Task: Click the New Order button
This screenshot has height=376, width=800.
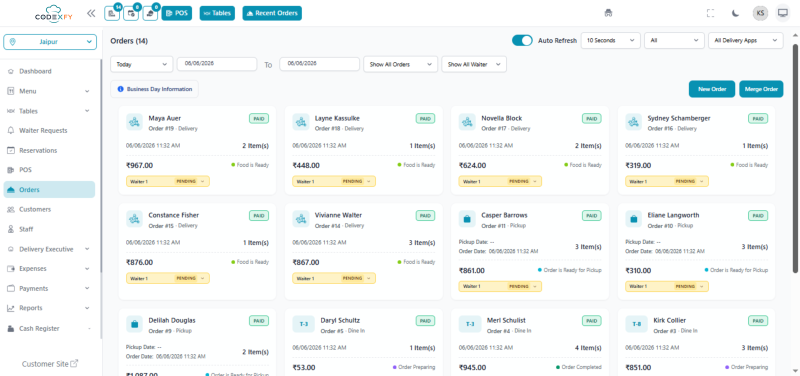Action: (712, 89)
